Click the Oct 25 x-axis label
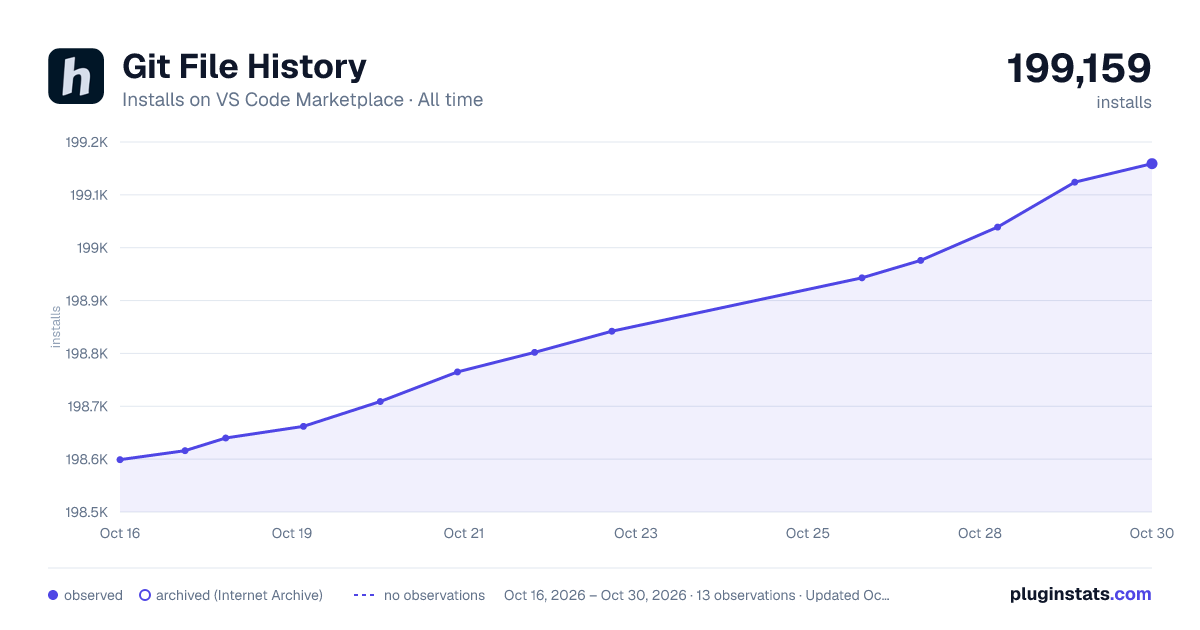 808,533
